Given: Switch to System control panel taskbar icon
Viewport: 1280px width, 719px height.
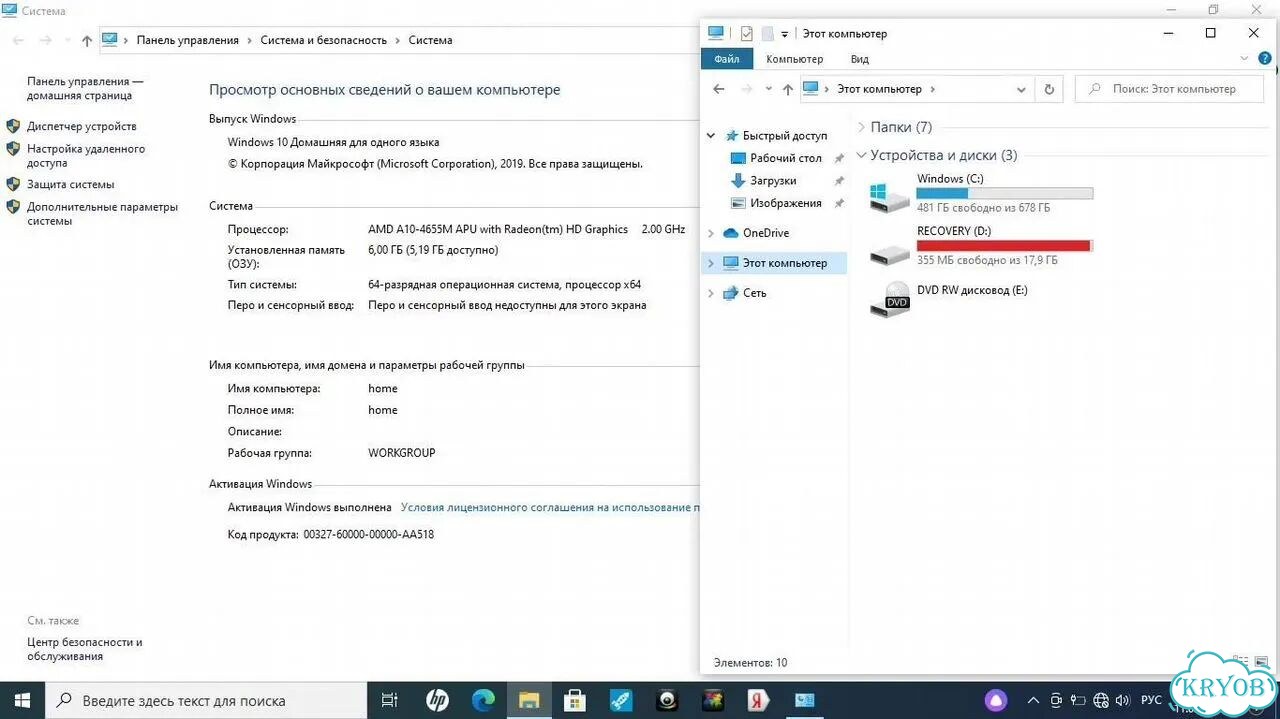Looking at the screenshot, I should [805, 700].
